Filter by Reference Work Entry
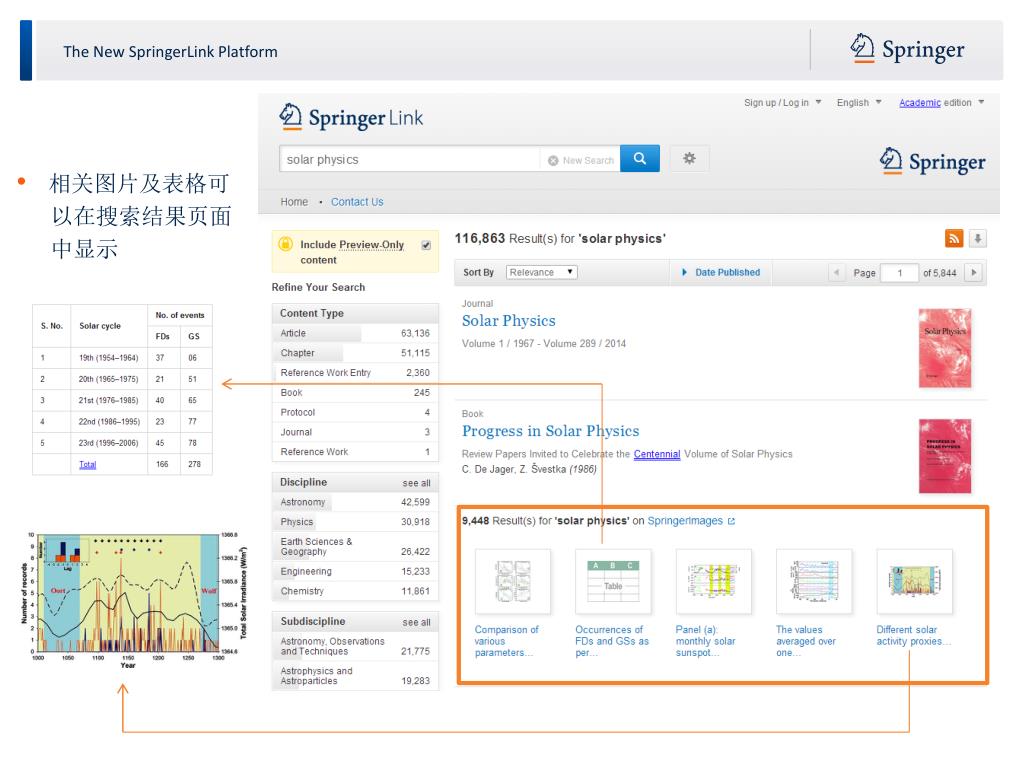The image size is (1024, 768). 355,372
